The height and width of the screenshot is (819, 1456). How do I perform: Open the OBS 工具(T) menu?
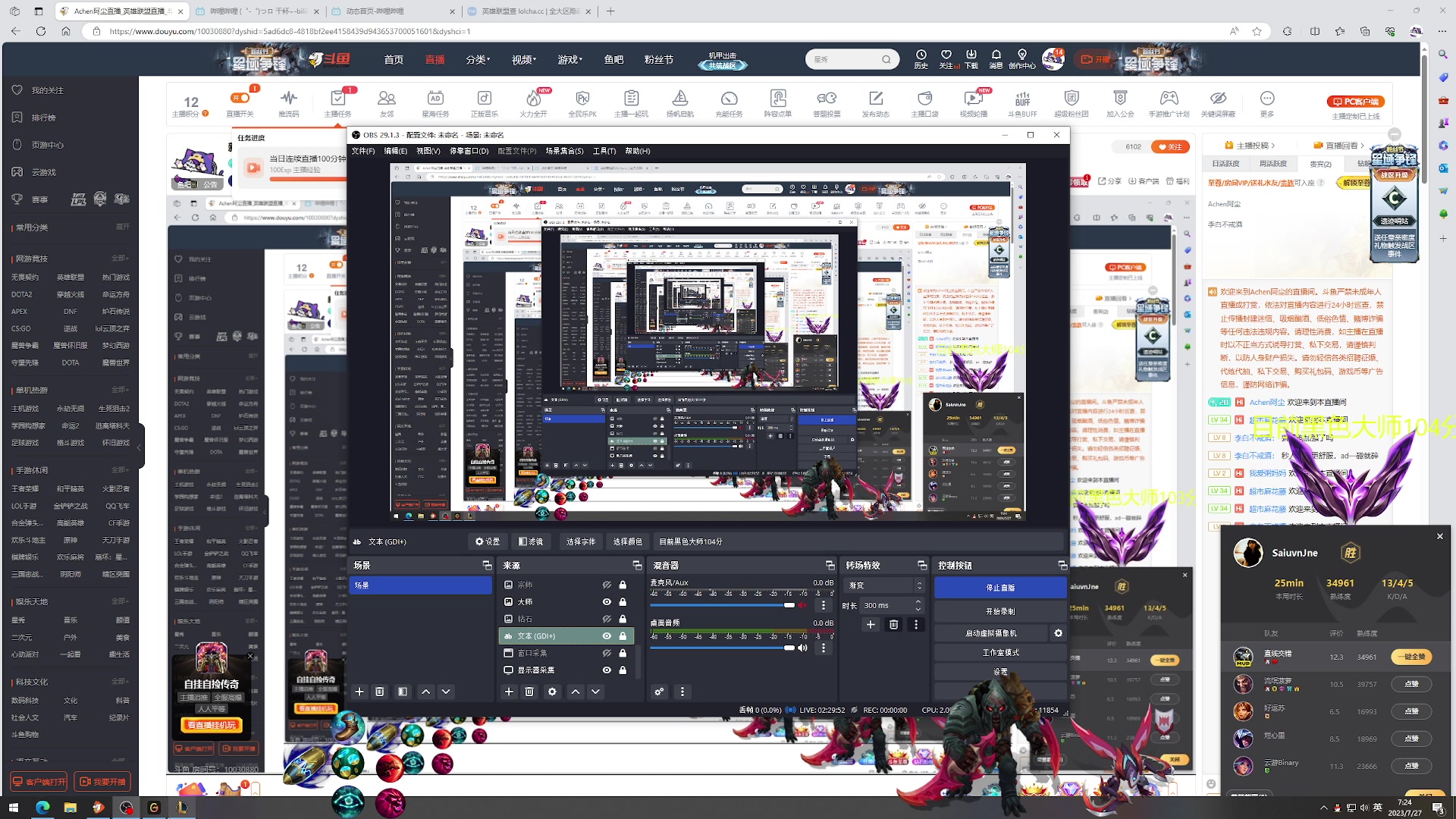coord(604,151)
